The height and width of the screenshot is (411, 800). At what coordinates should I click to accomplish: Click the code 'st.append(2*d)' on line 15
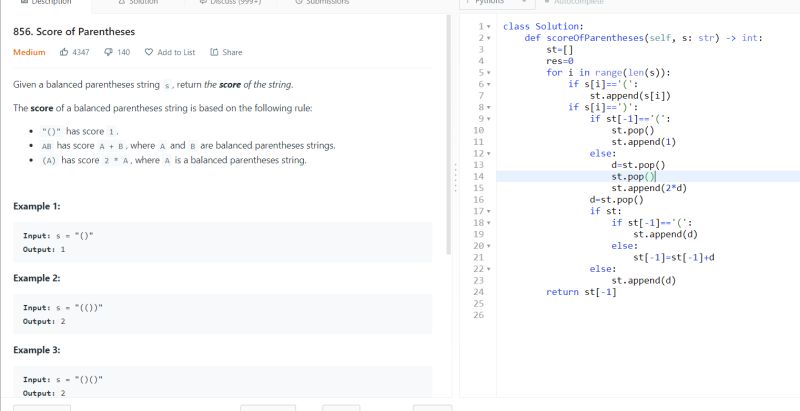point(649,188)
